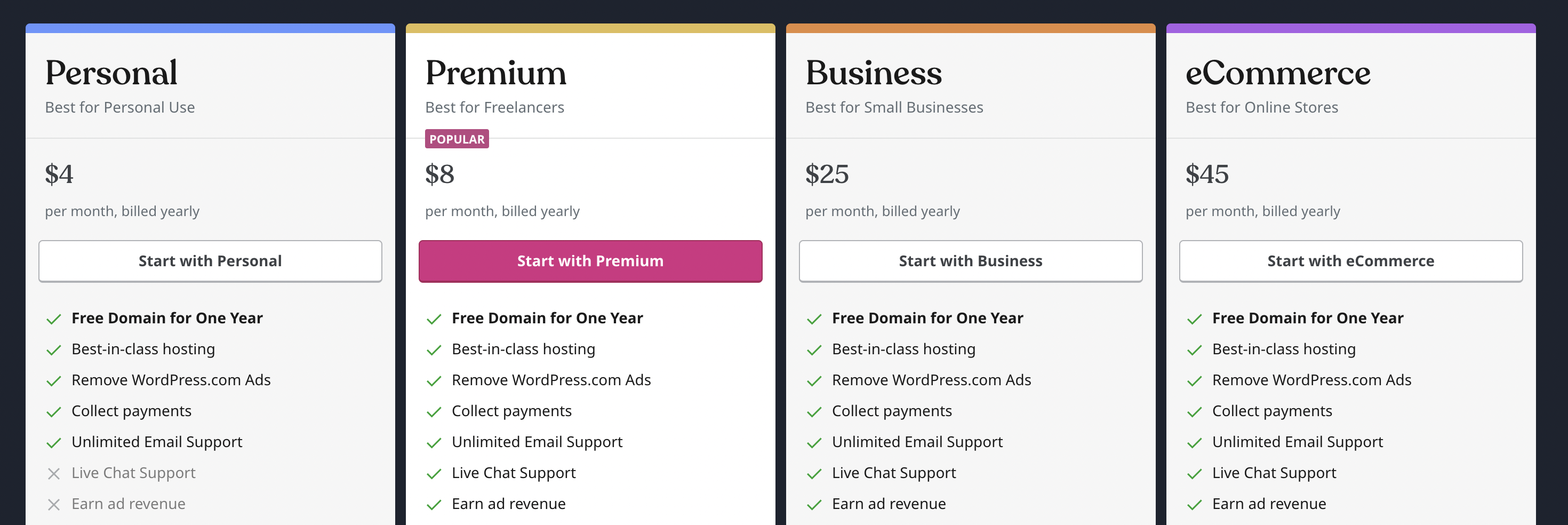Click eCommerce Collect payments checkmark icon
Screen dimensions: 1568x525
click(x=1194, y=412)
